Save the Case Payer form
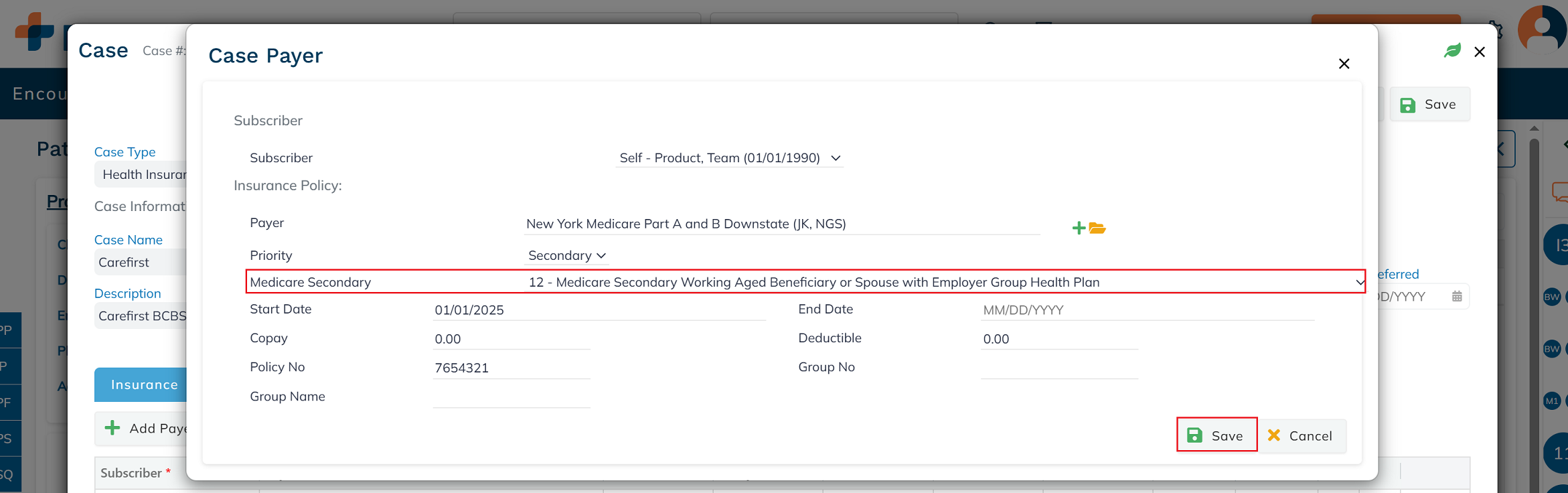This screenshot has height=493, width=1568. (1217, 435)
